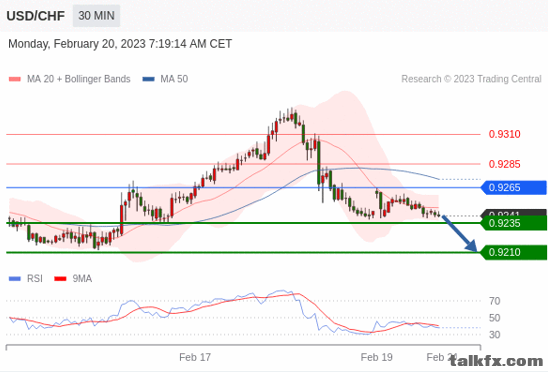Viewport: 548px width, 372px height.
Task: Click the RSI 30 level label
Action: 495,335
